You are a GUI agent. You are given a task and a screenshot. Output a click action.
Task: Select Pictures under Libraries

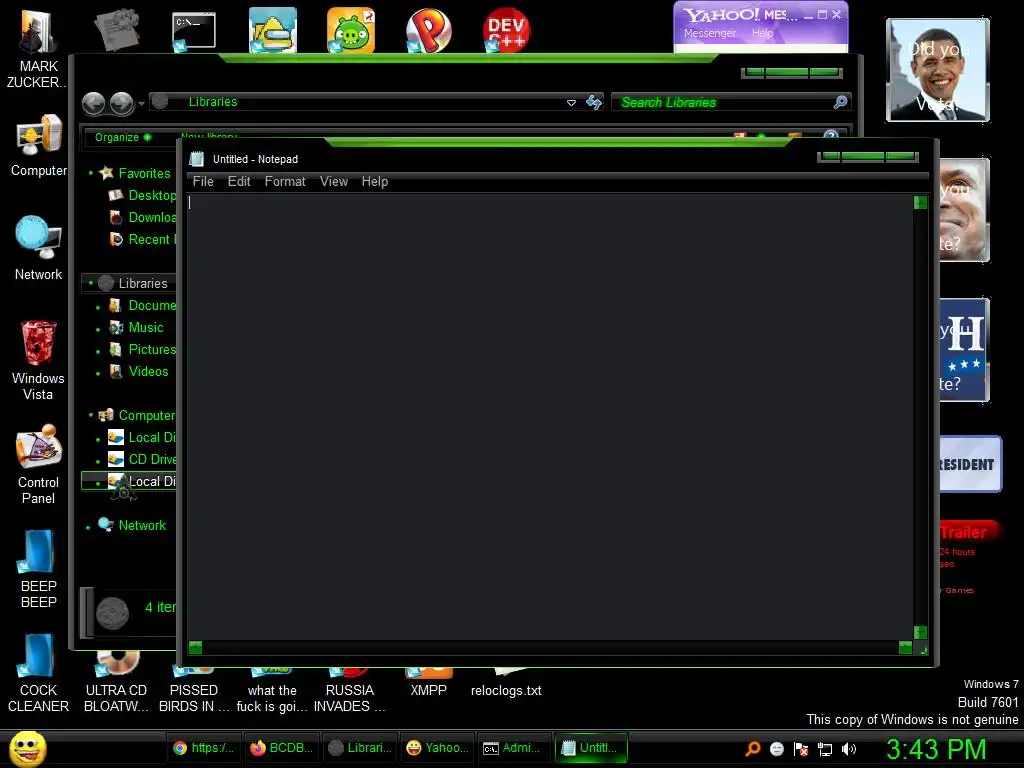coord(144,349)
